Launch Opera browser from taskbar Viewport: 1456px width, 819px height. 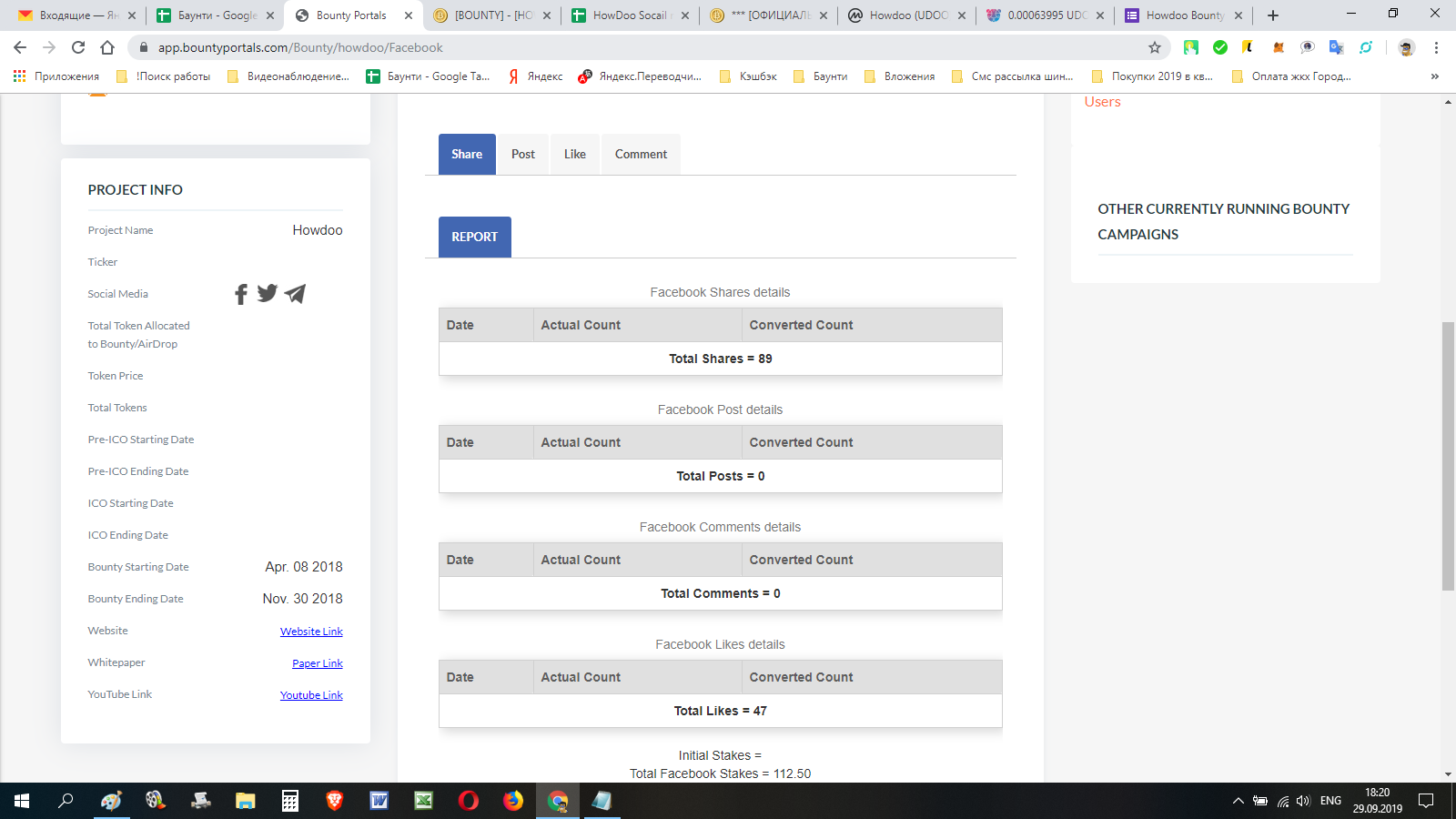point(469,801)
